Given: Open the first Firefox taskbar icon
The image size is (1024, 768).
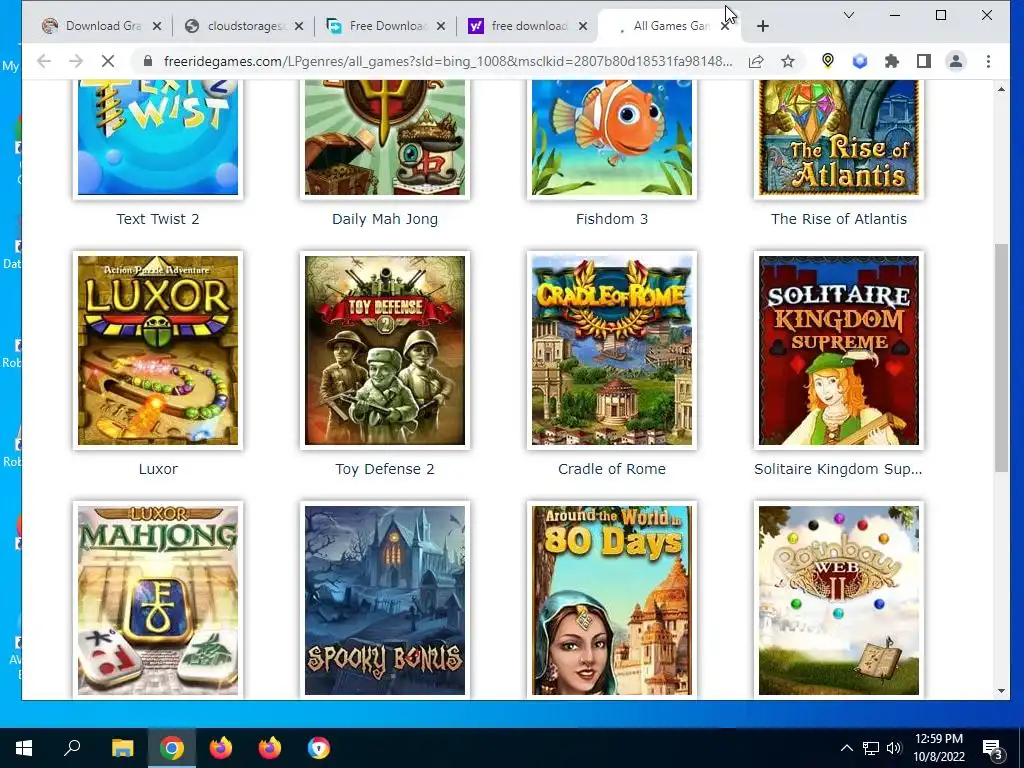Looking at the screenshot, I should [221, 748].
